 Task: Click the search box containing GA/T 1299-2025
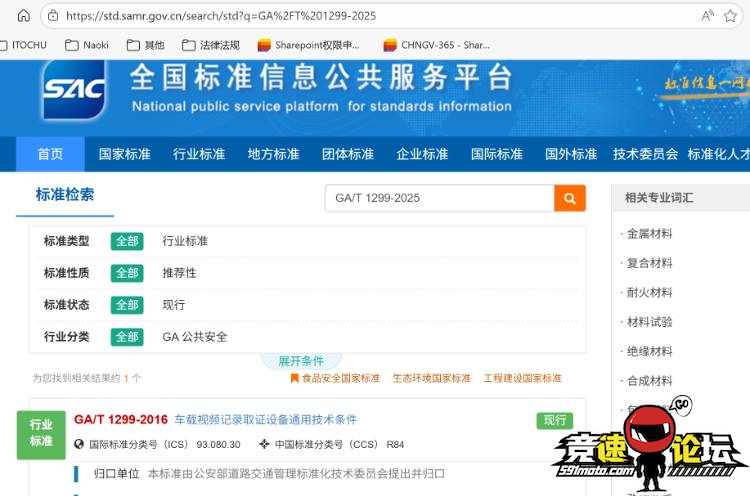[x=438, y=198]
